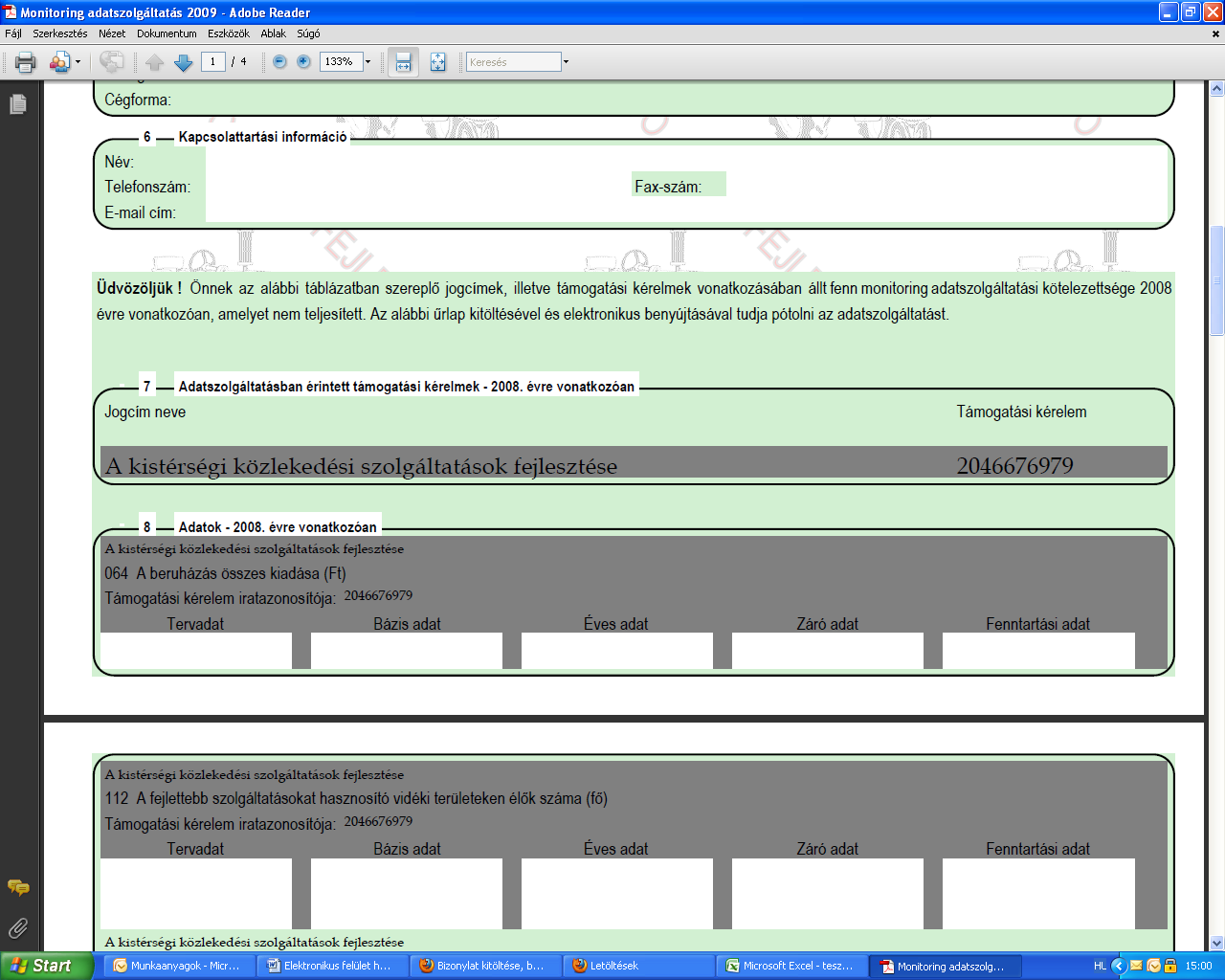The image size is (1225, 980).
Task: Close the document with menu bar X
Action: coord(1216,33)
